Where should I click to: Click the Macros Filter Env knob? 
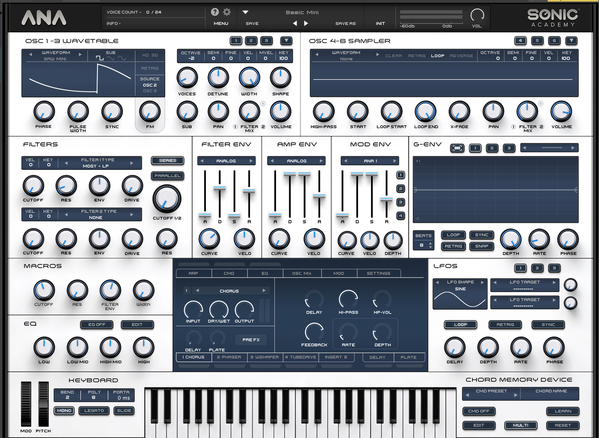tap(110, 290)
